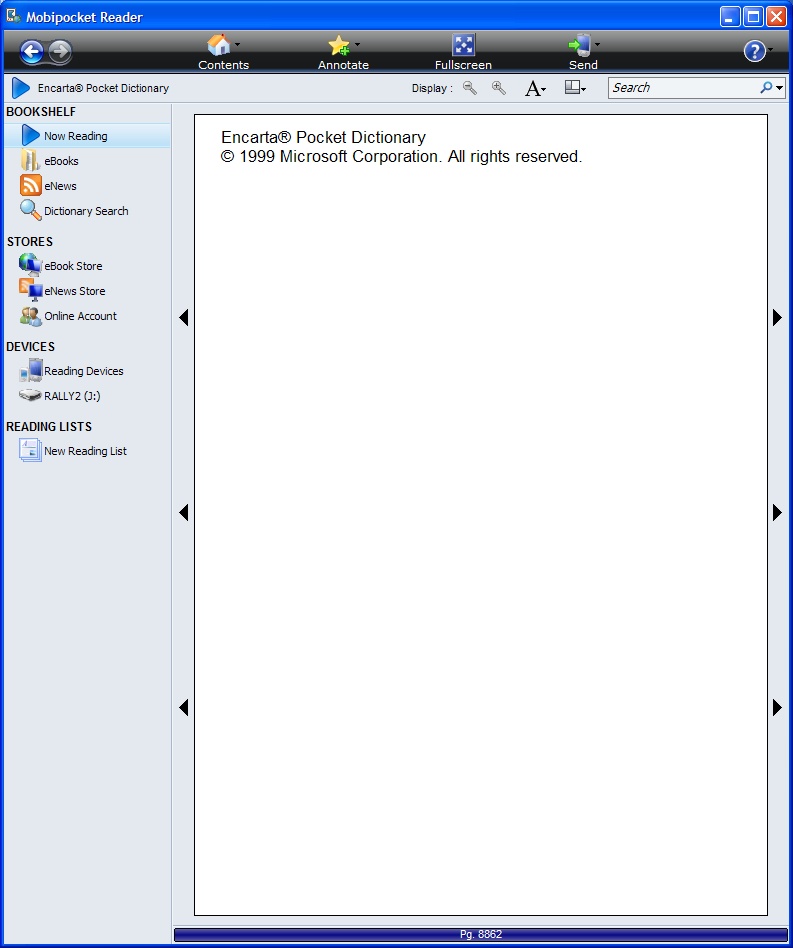The height and width of the screenshot is (948, 793).
Task: Click the Mobipocket Reader title bar icon
Action: [13, 16]
